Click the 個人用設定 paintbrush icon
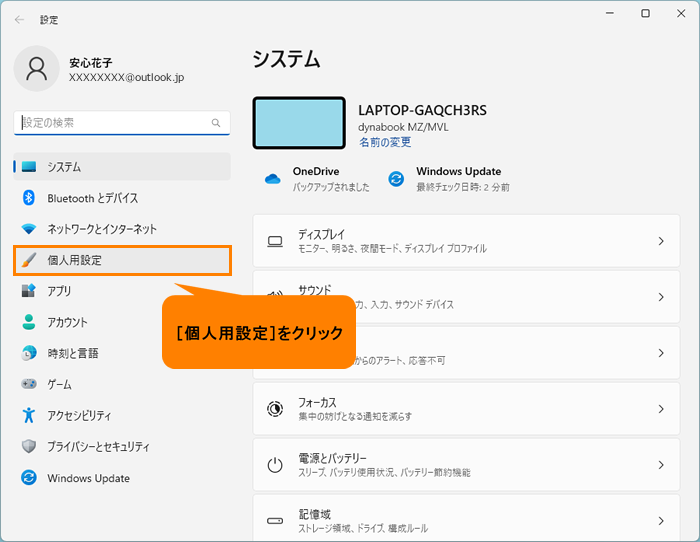Screen dimensions: 700x542 (29, 260)
